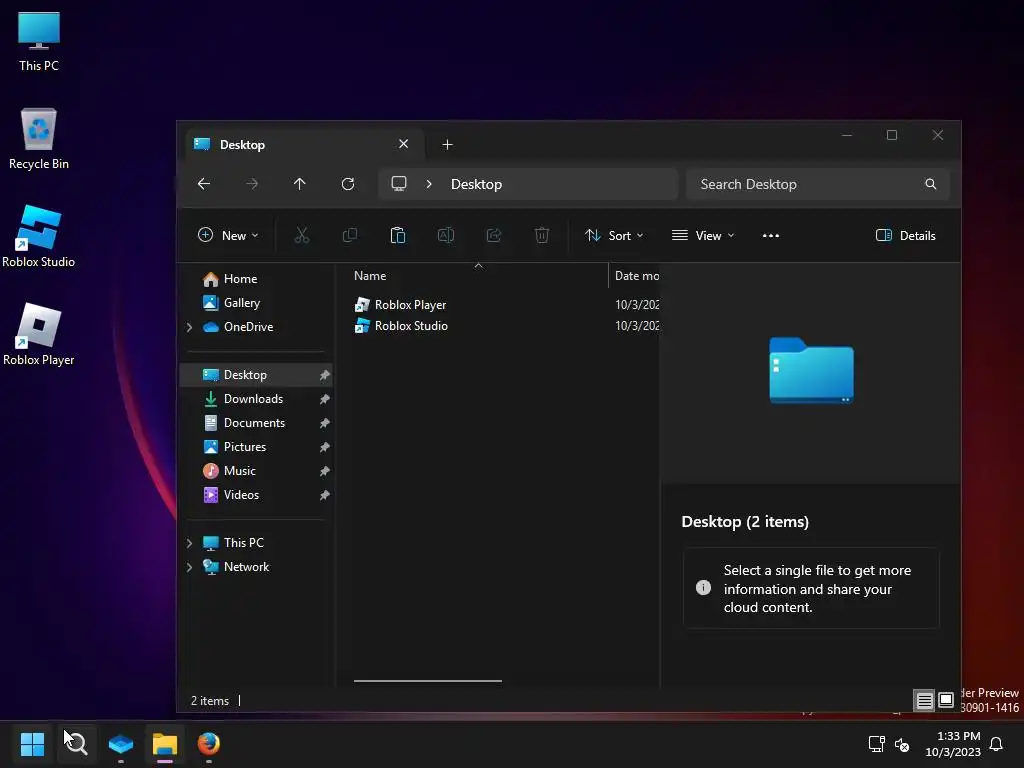Expand the OneDrive tree node
Screen dimensions: 1024x768
click(189, 327)
